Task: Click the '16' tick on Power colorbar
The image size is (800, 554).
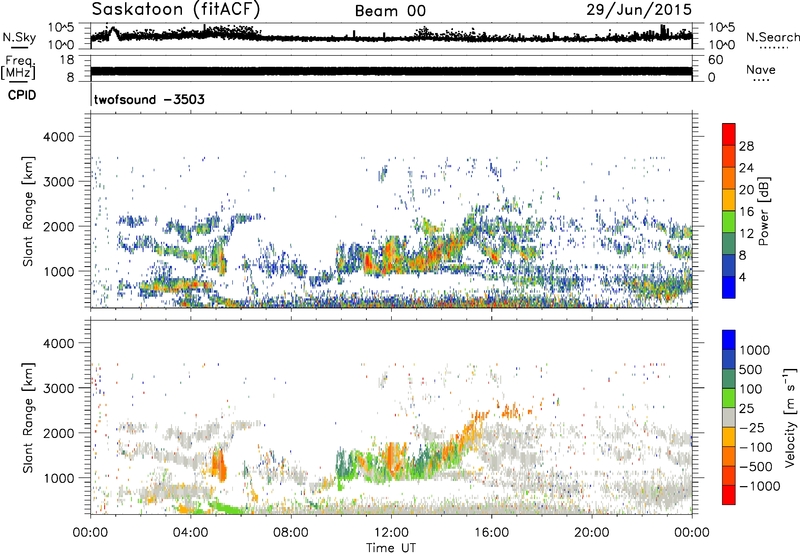Action: point(746,212)
